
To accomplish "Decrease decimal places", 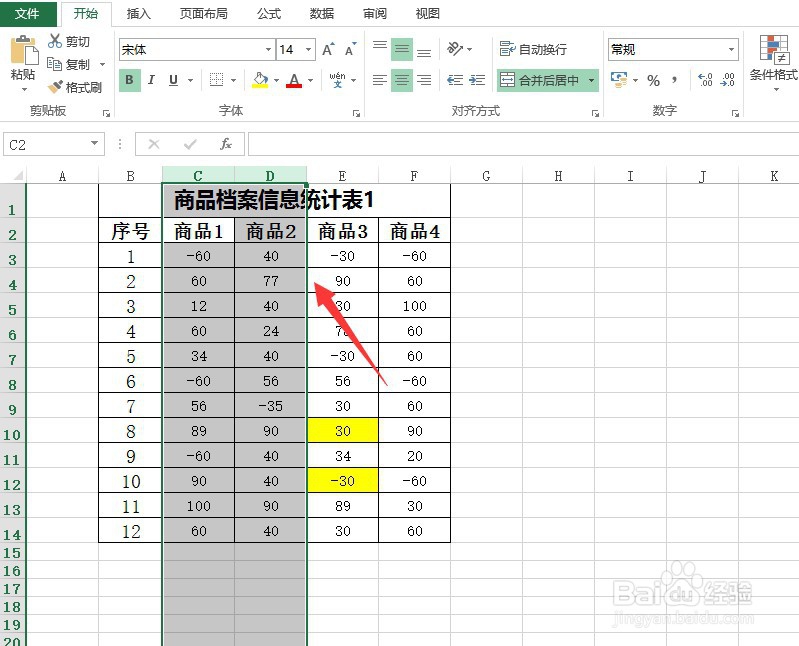I will [x=728, y=80].
